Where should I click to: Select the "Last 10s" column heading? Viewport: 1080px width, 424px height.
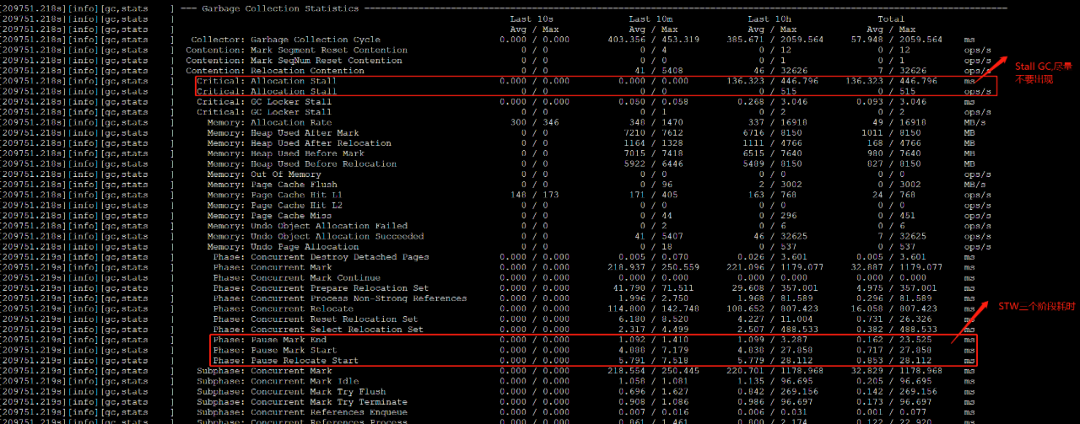(531, 19)
